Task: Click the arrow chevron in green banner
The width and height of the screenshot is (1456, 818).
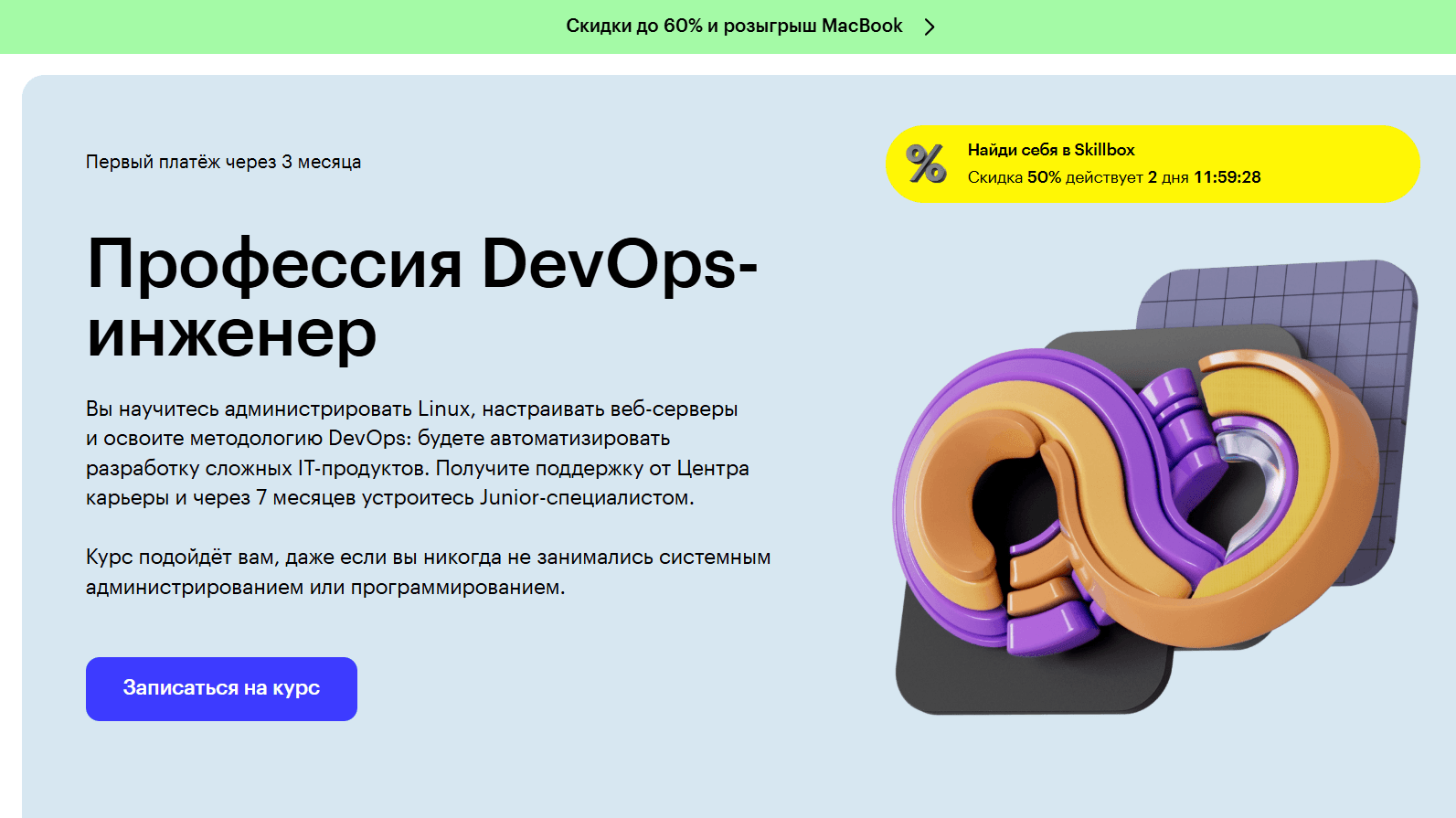Action: pos(930,27)
